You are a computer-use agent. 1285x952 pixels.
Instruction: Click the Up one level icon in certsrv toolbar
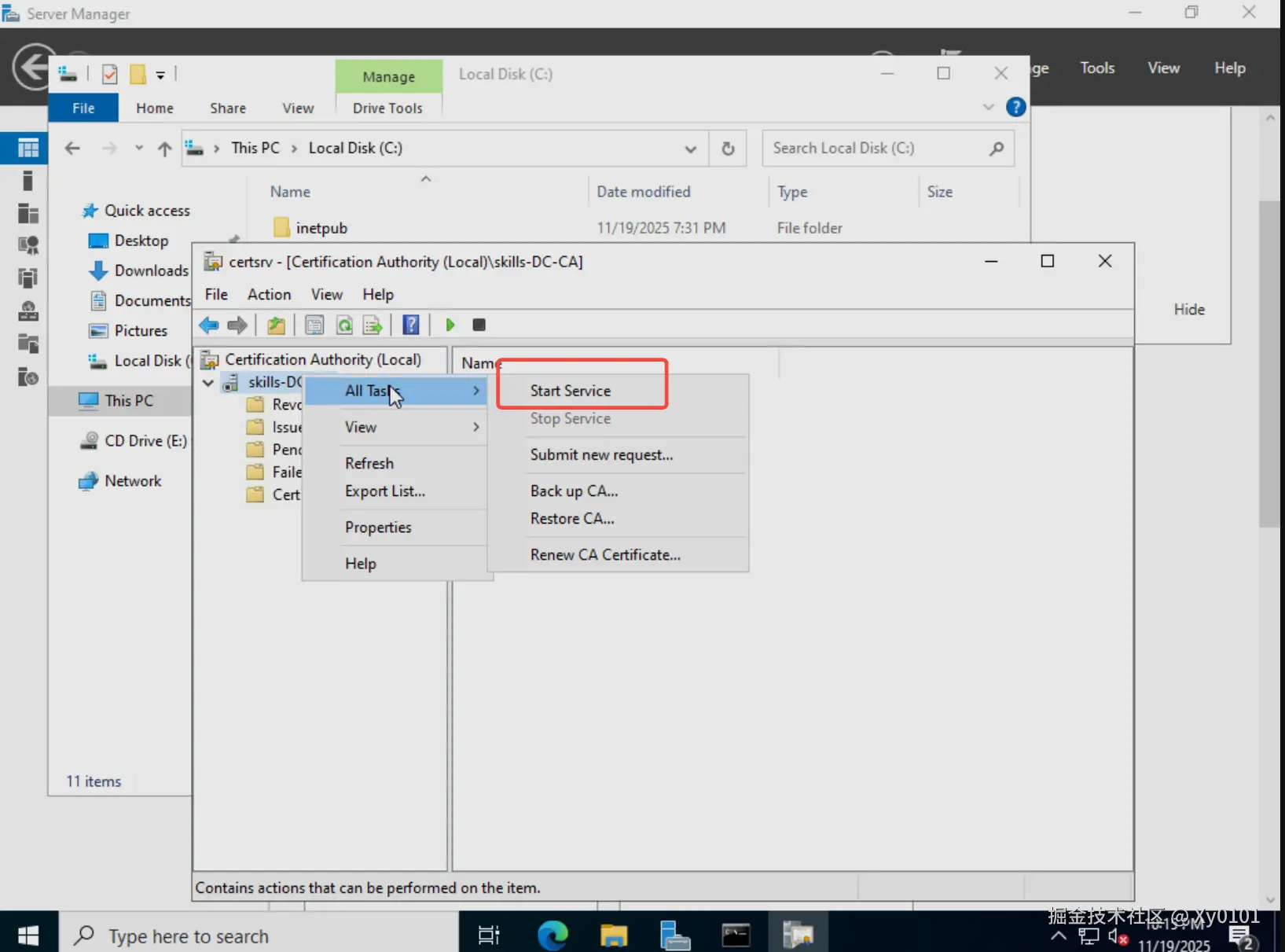tap(276, 325)
